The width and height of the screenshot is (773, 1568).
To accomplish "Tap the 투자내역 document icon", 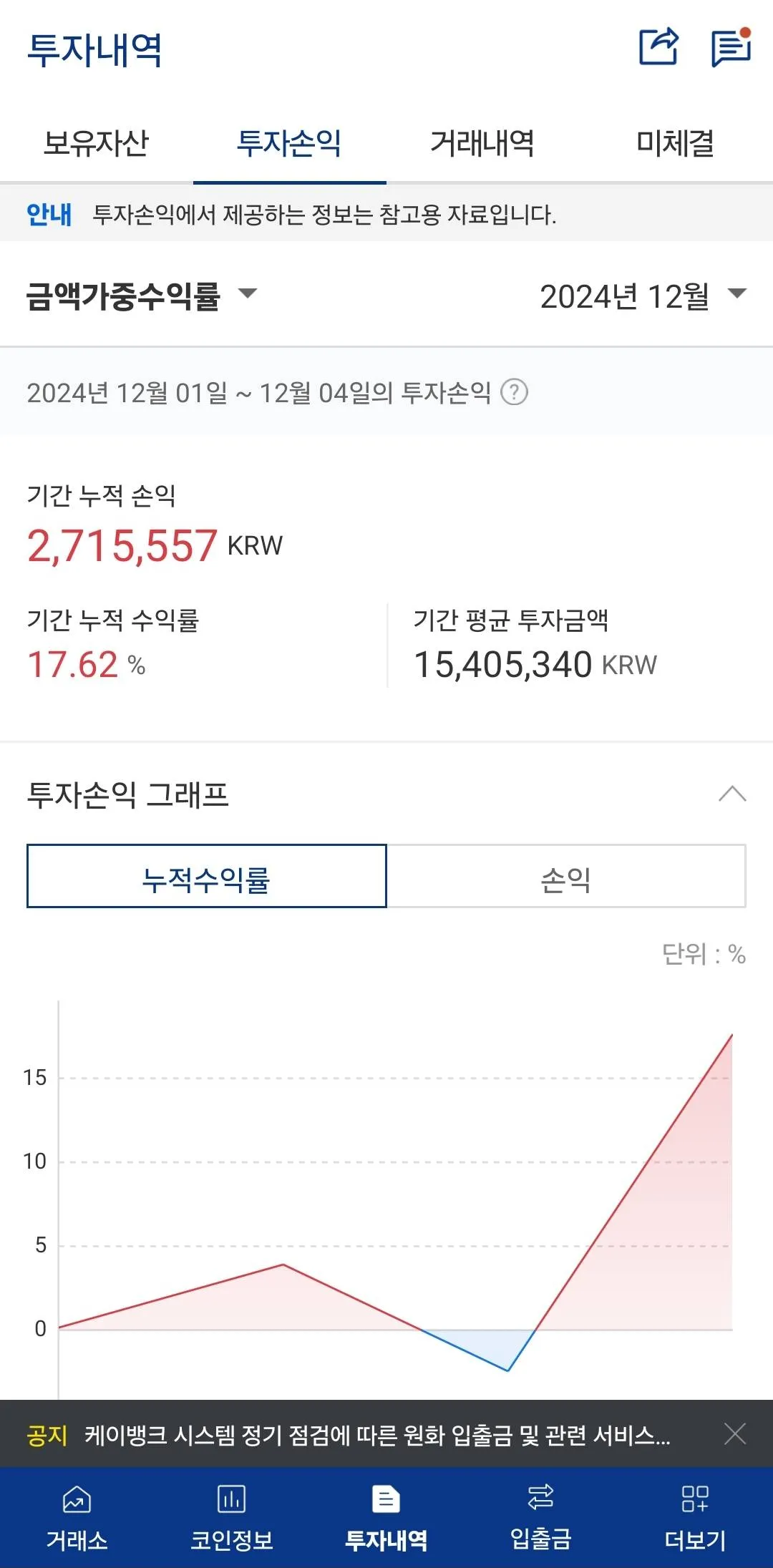I will [x=386, y=1499].
